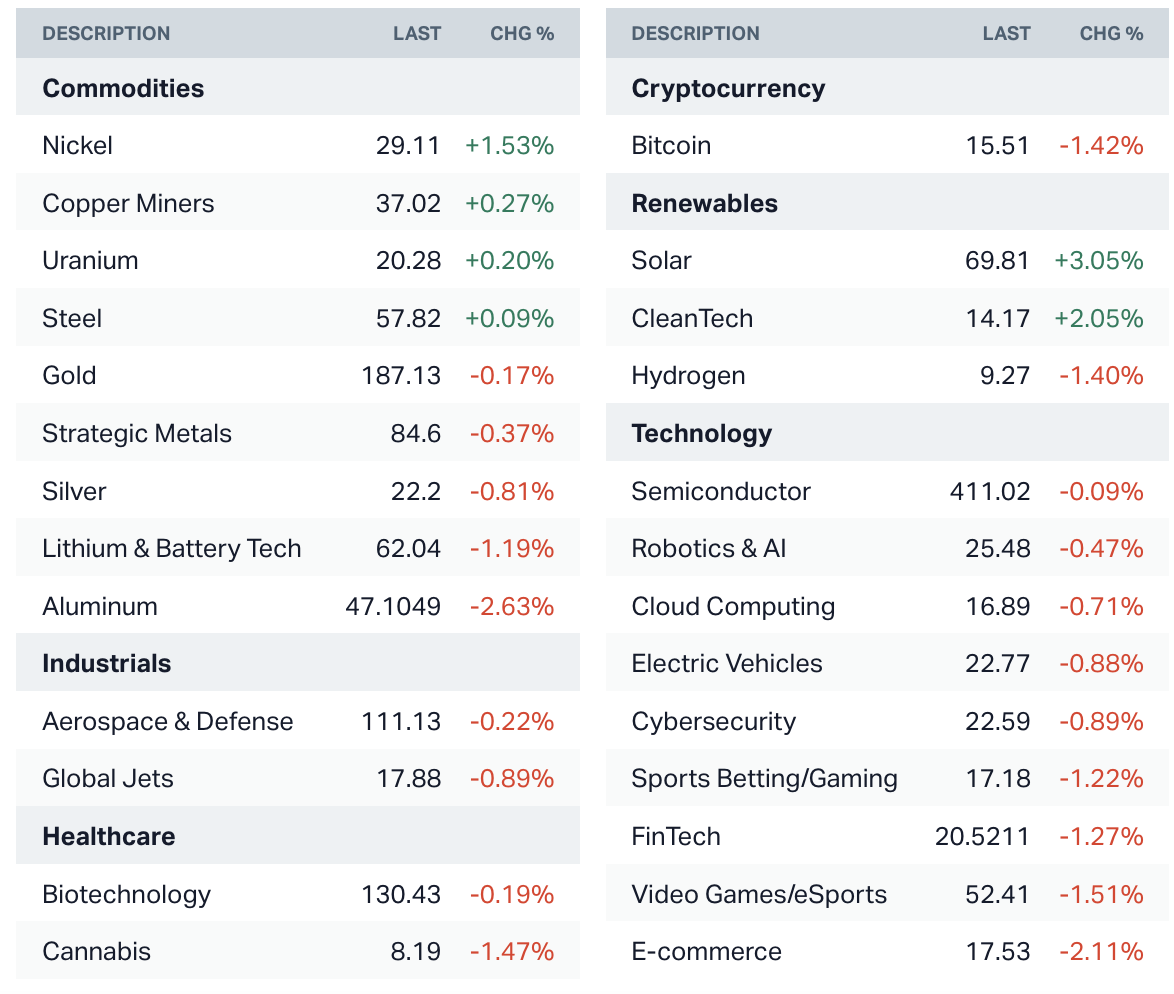The image size is (1174, 994).
Task: Sort left table by CHG % header
Action: [x=521, y=34]
